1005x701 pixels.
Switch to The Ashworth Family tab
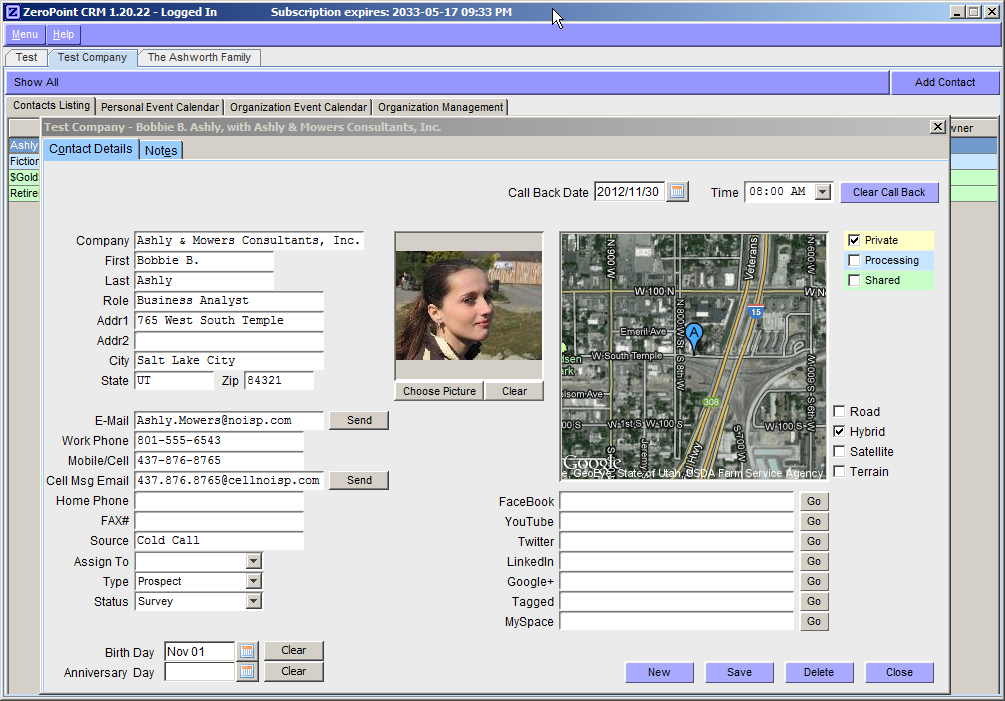point(199,58)
